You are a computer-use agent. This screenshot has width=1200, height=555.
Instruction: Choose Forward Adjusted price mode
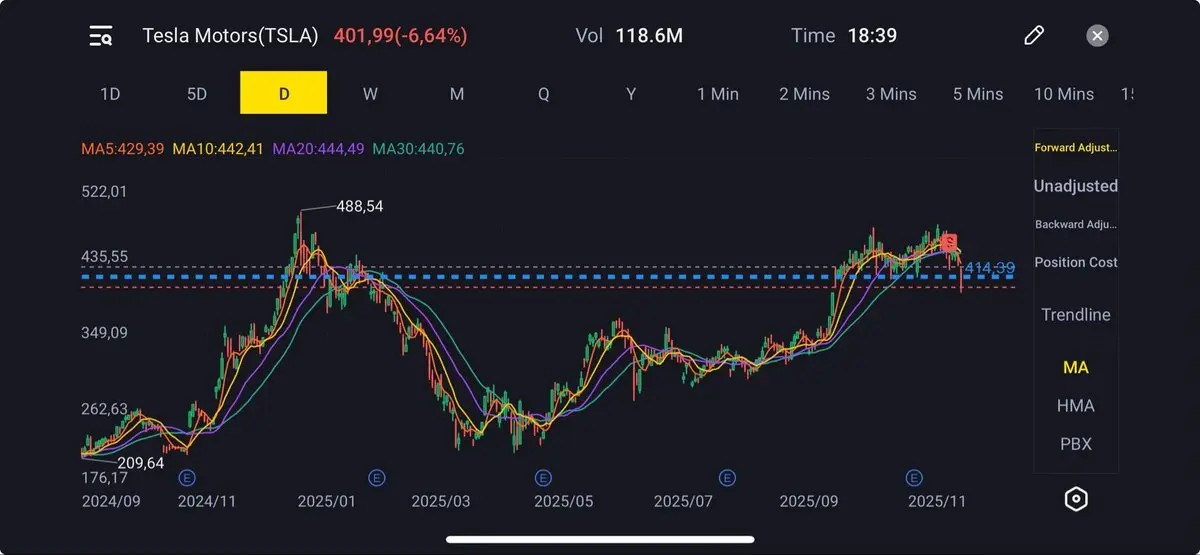pos(1076,148)
